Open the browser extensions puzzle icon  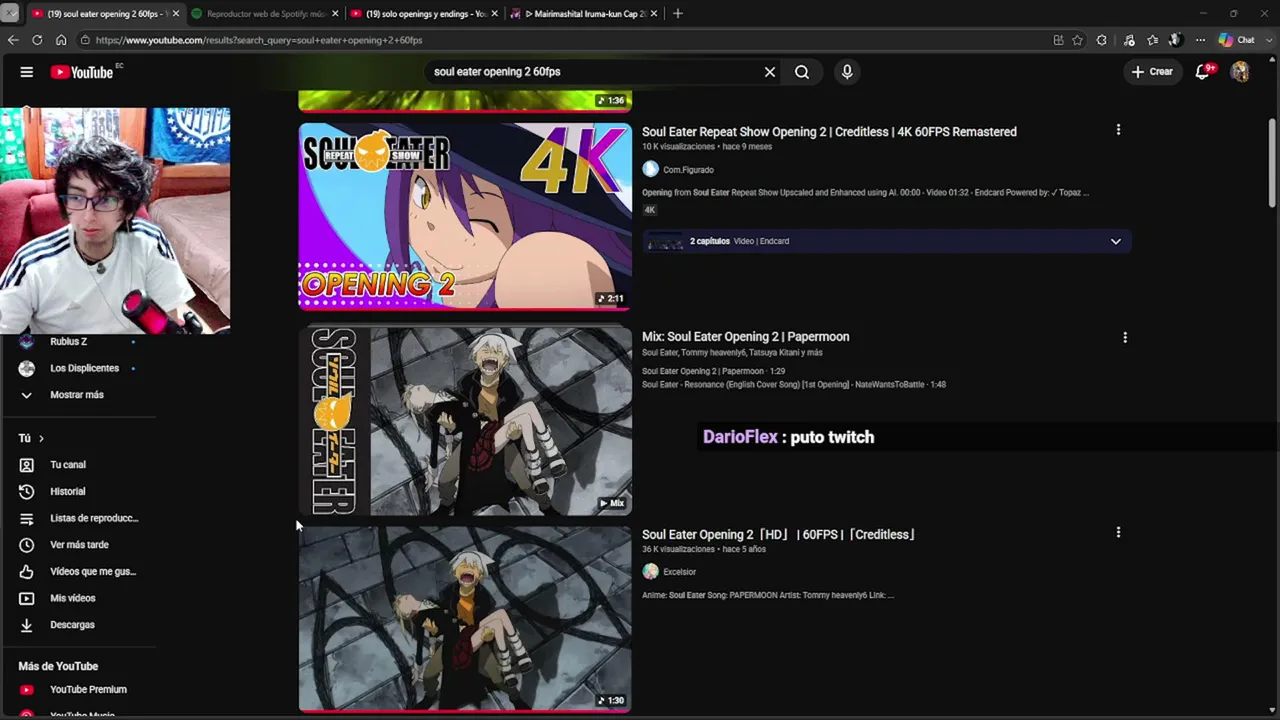point(1101,40)
